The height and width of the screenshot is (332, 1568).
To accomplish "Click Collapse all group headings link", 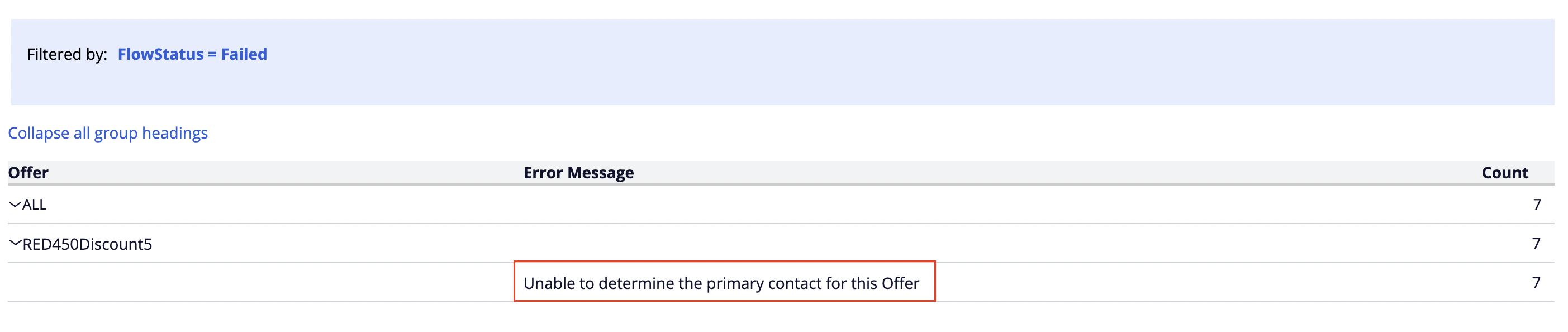I will point(108,133).
